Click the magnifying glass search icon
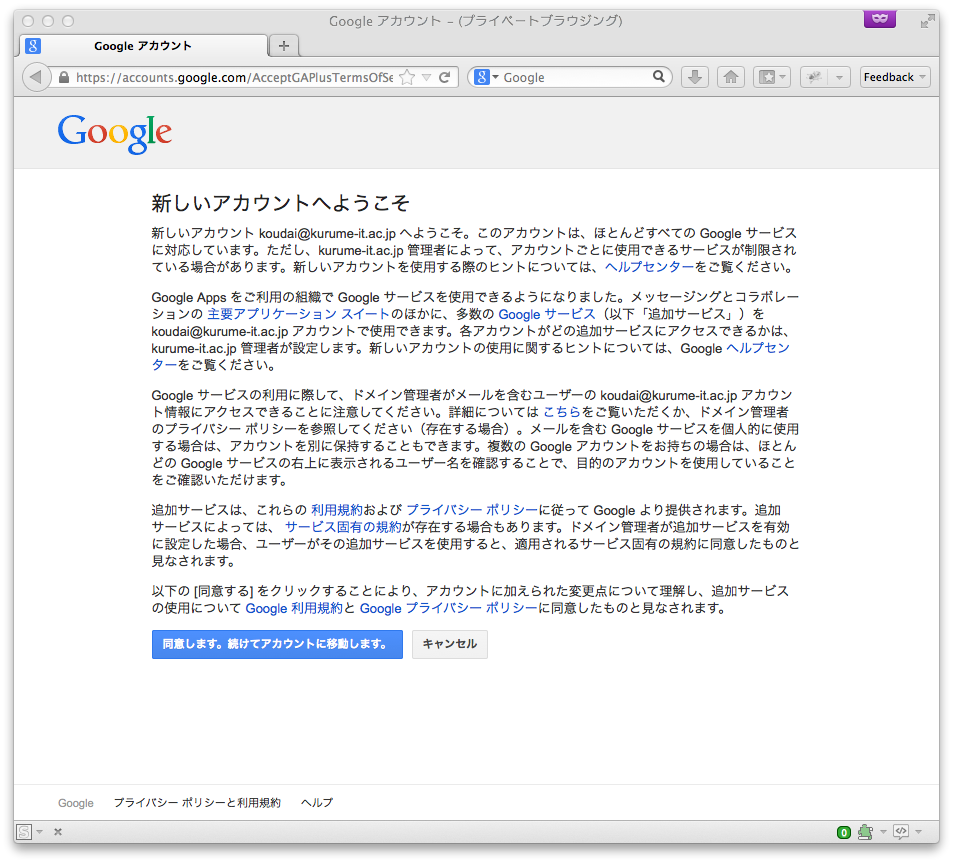The width and height of the screenshot is (953, 863). tap(659, 77)
